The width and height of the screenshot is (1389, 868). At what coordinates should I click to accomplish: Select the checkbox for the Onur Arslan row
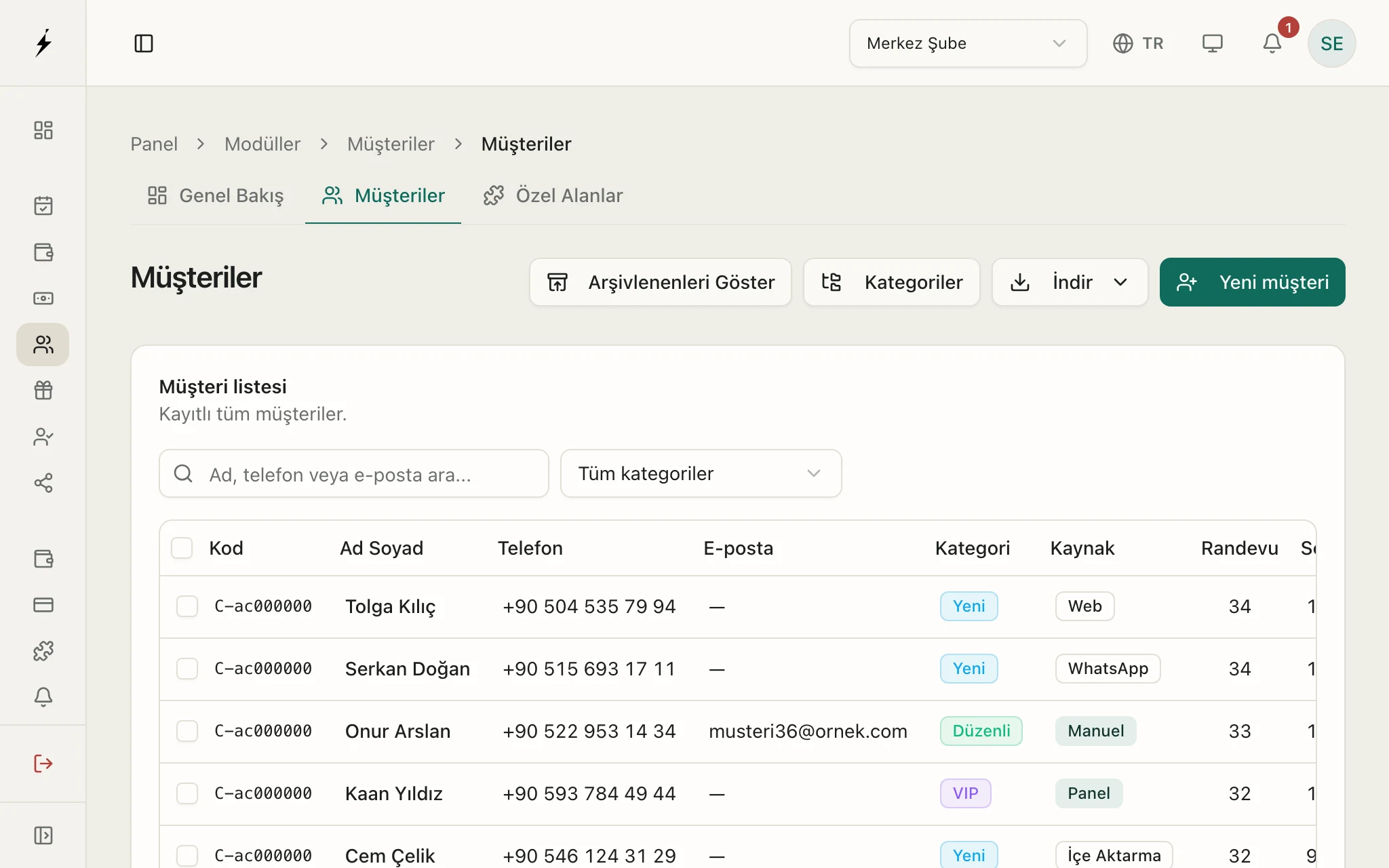[187, 731]
